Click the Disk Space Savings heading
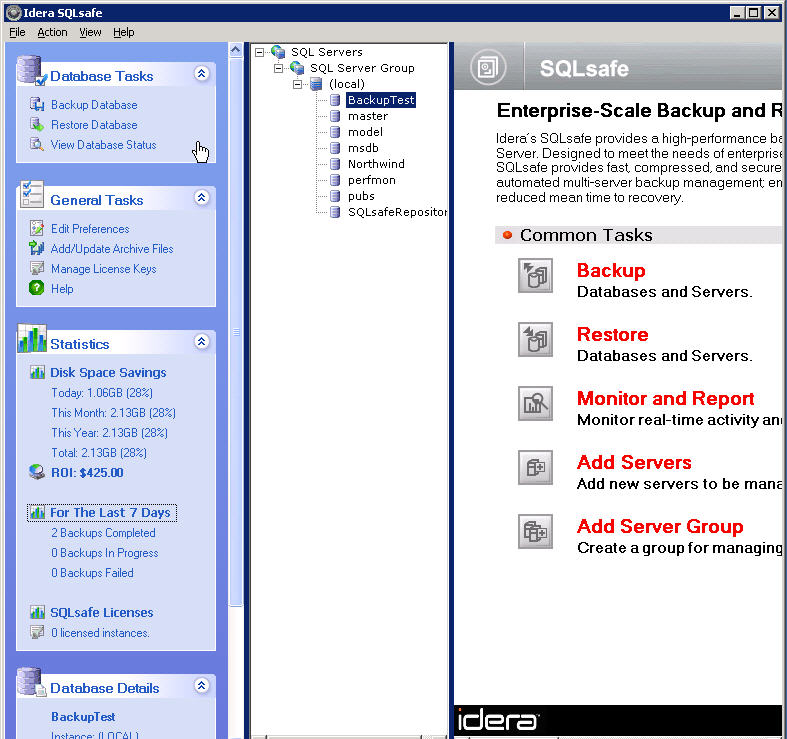787x739 pixels. tap(108, 373)
